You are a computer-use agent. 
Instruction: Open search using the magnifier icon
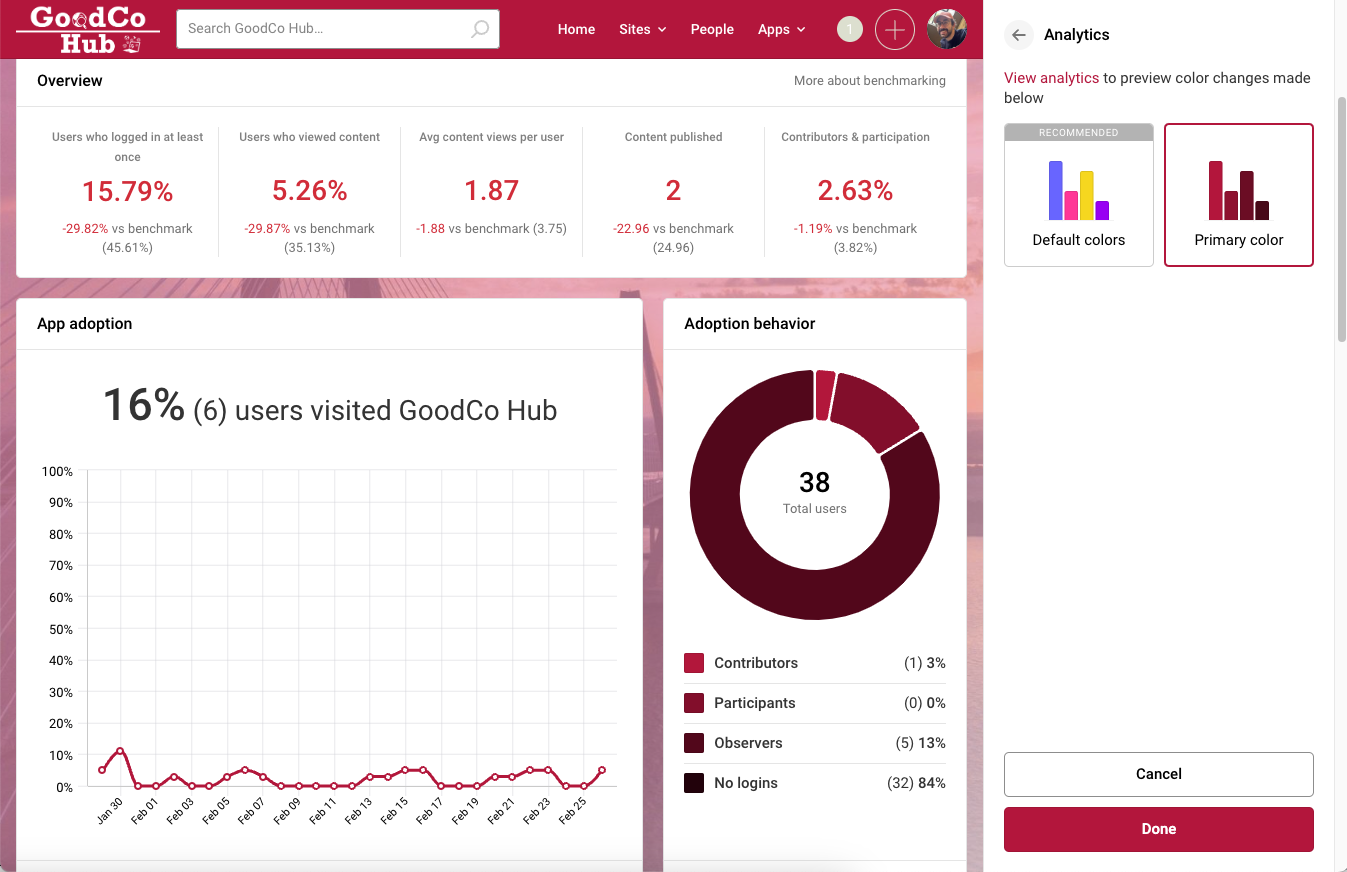coord(478,29)
